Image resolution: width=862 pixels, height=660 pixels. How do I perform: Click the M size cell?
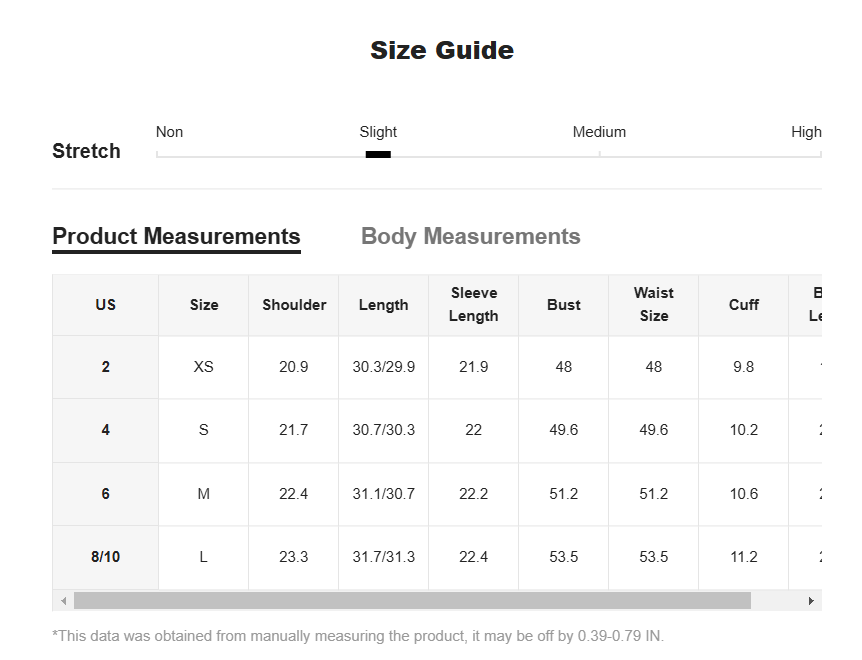tap(203, 494)
